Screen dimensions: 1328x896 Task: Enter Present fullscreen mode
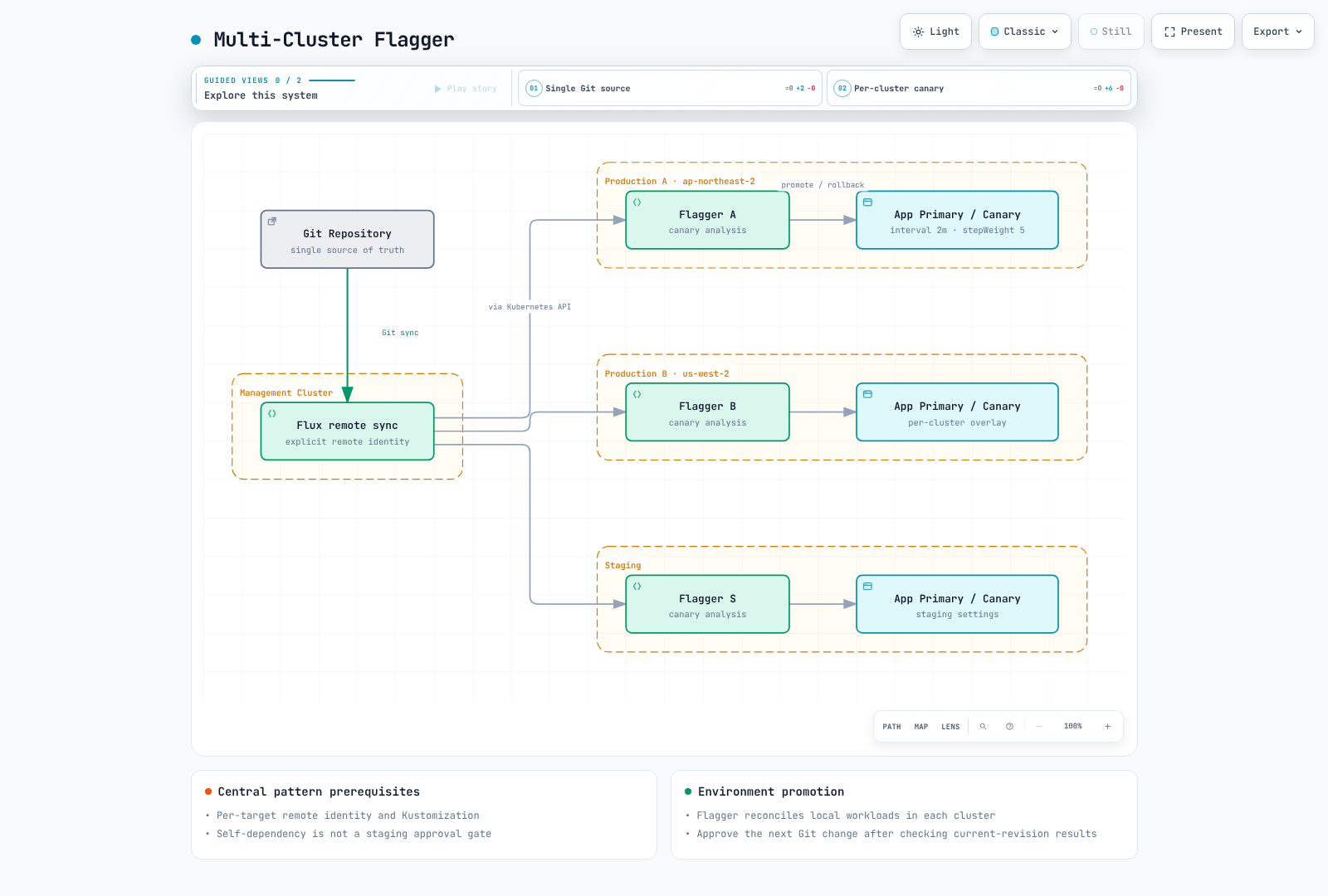click(x=1193, y=32)
